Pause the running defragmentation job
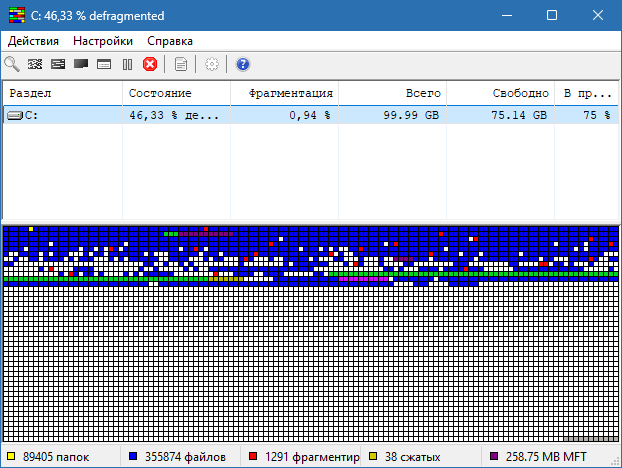This screenshot has width=622, height=468. pos(127,64)
